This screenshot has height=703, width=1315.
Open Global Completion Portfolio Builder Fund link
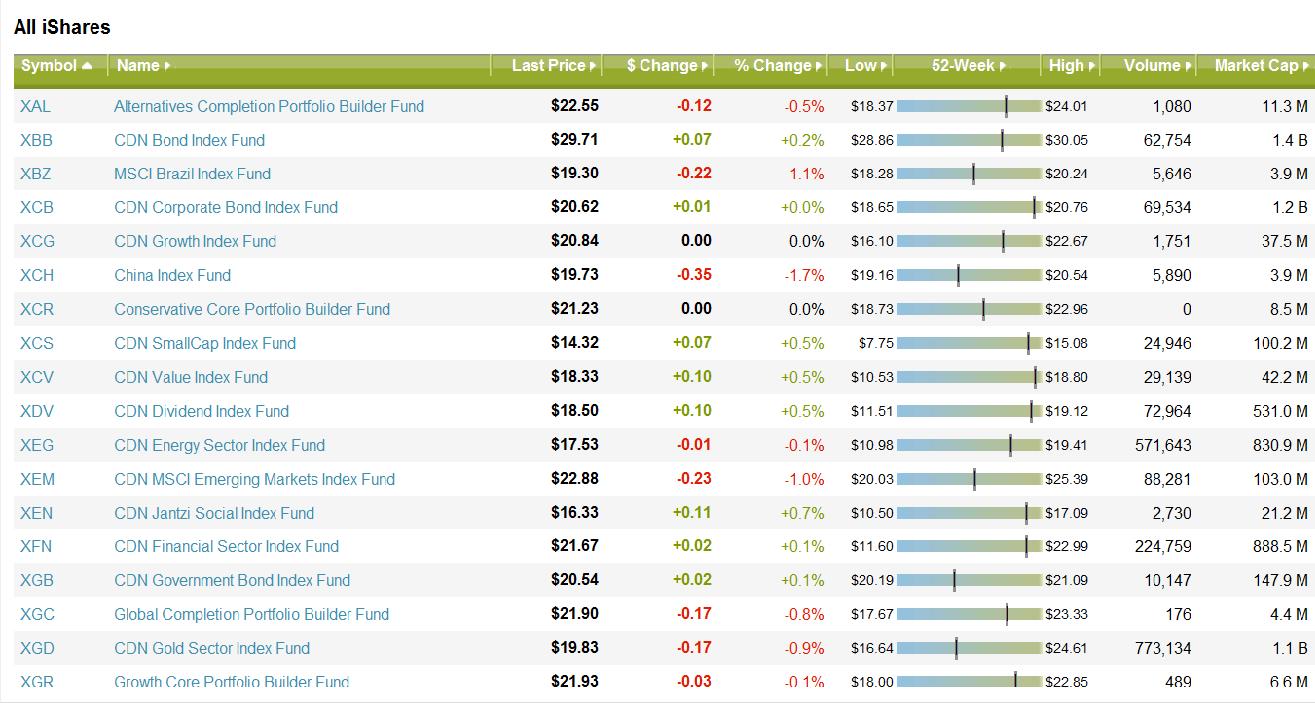click(x=252, y=614)
